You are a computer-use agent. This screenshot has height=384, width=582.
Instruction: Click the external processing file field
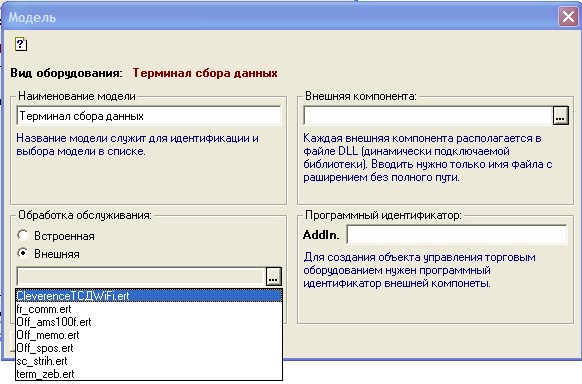click(141, 276)
